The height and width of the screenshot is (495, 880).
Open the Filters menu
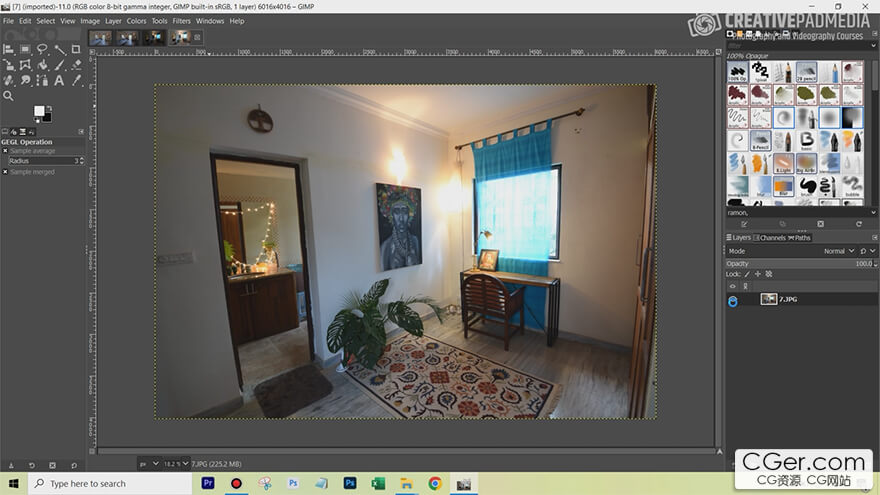tap(181, 20)
